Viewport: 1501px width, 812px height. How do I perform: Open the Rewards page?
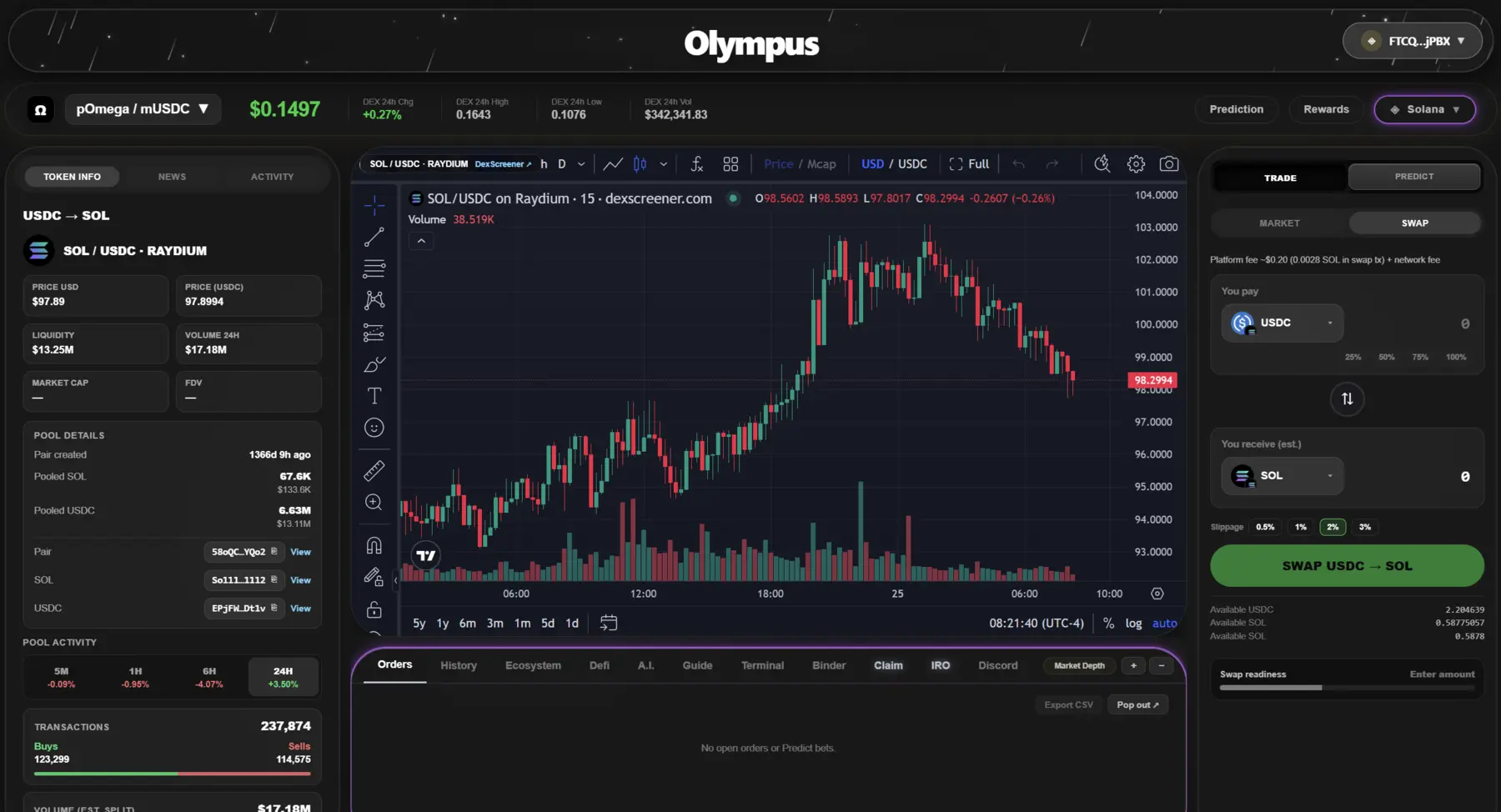point(1326,109)
